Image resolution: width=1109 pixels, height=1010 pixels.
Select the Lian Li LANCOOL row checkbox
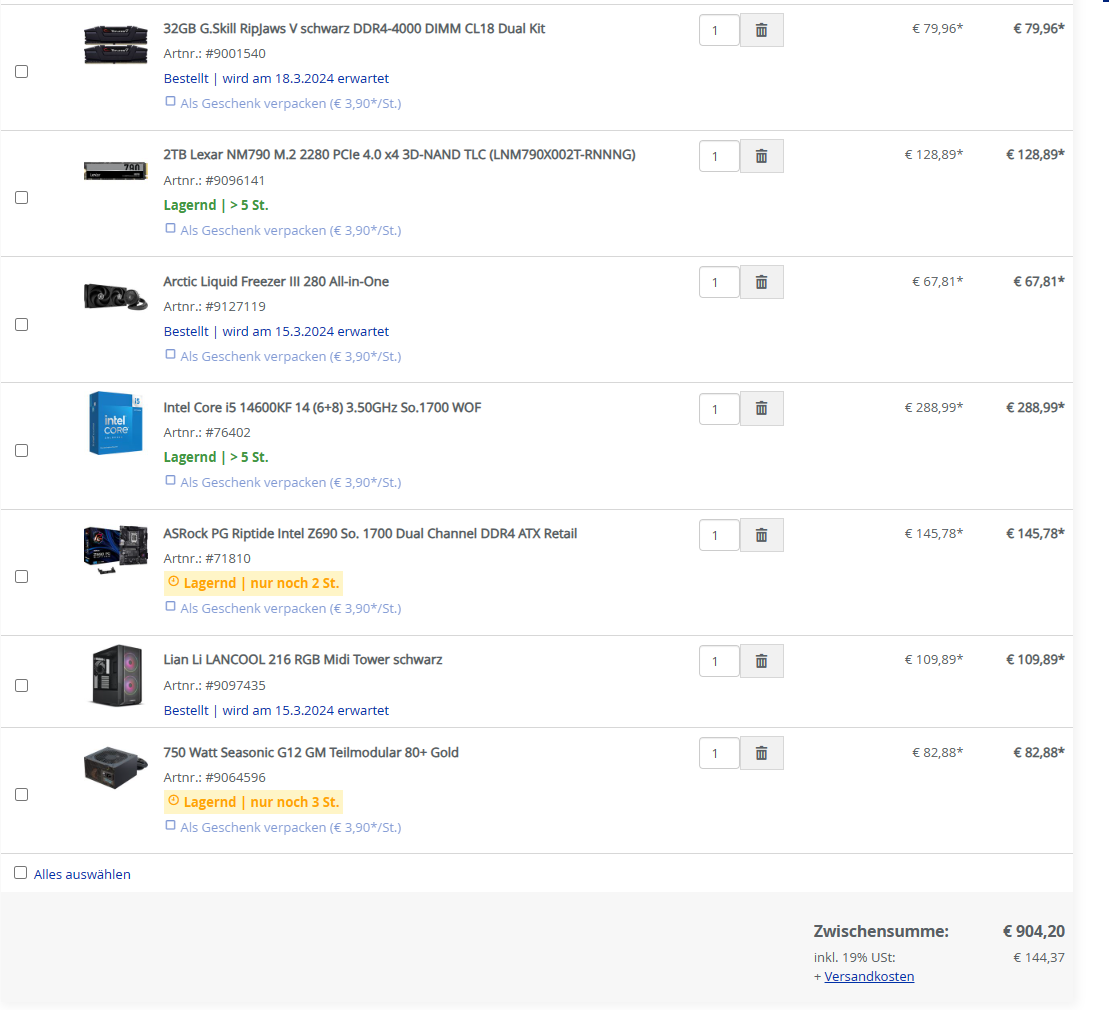pyautogui.click(x=22, y=685)
